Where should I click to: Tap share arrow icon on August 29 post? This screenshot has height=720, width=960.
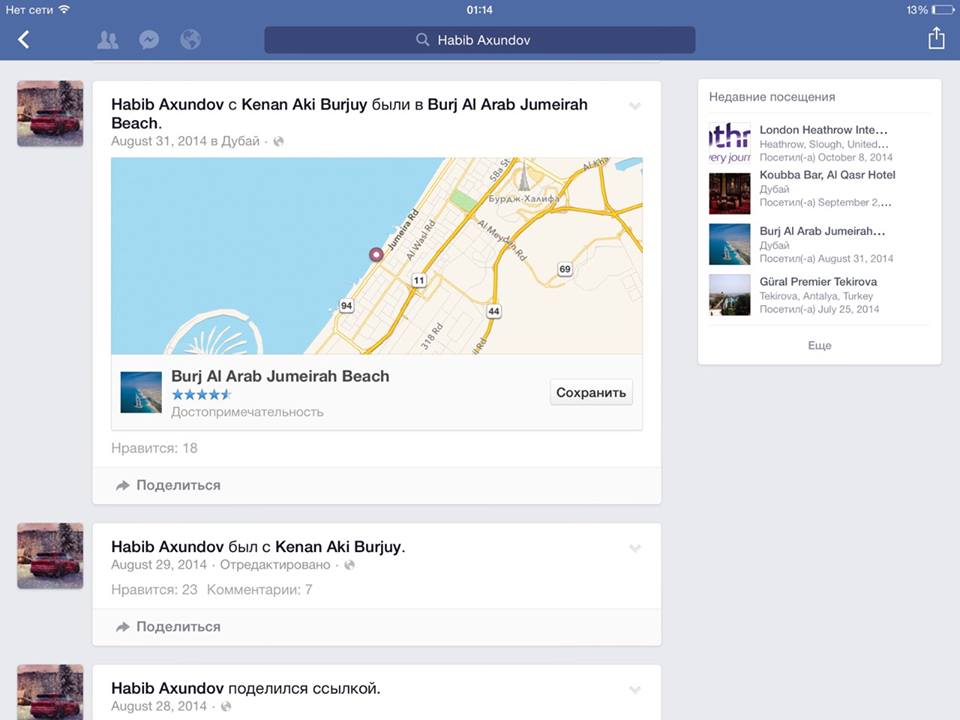123,627
